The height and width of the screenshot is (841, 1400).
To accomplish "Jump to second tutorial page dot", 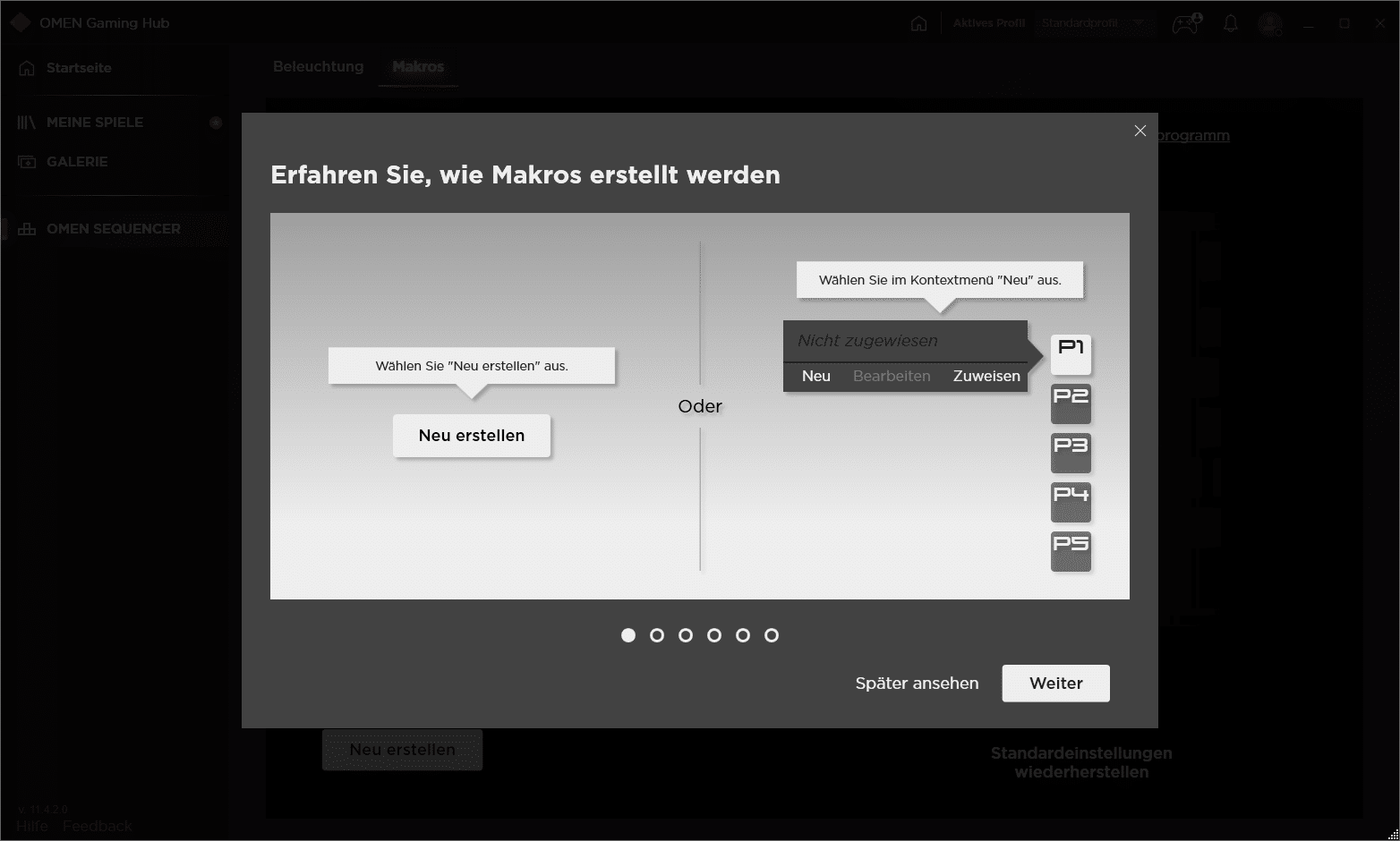I will coord(657,635).
